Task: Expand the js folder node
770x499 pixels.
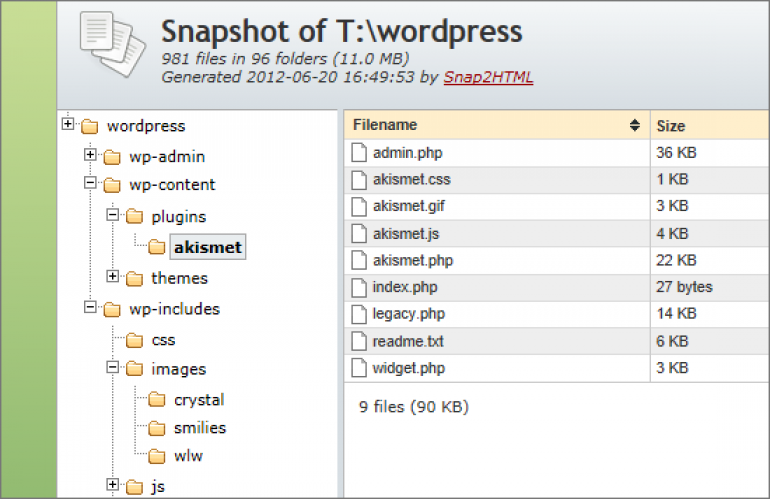Action: (112, 485)
